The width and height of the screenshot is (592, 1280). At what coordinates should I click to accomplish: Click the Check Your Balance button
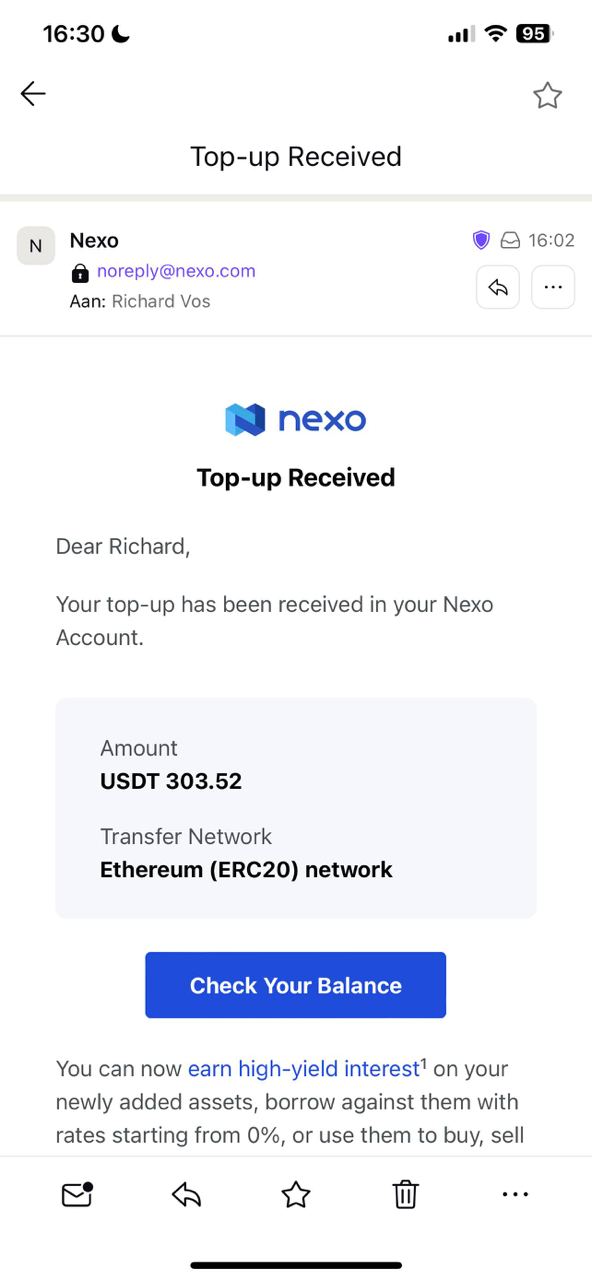[x=295, y=985]
